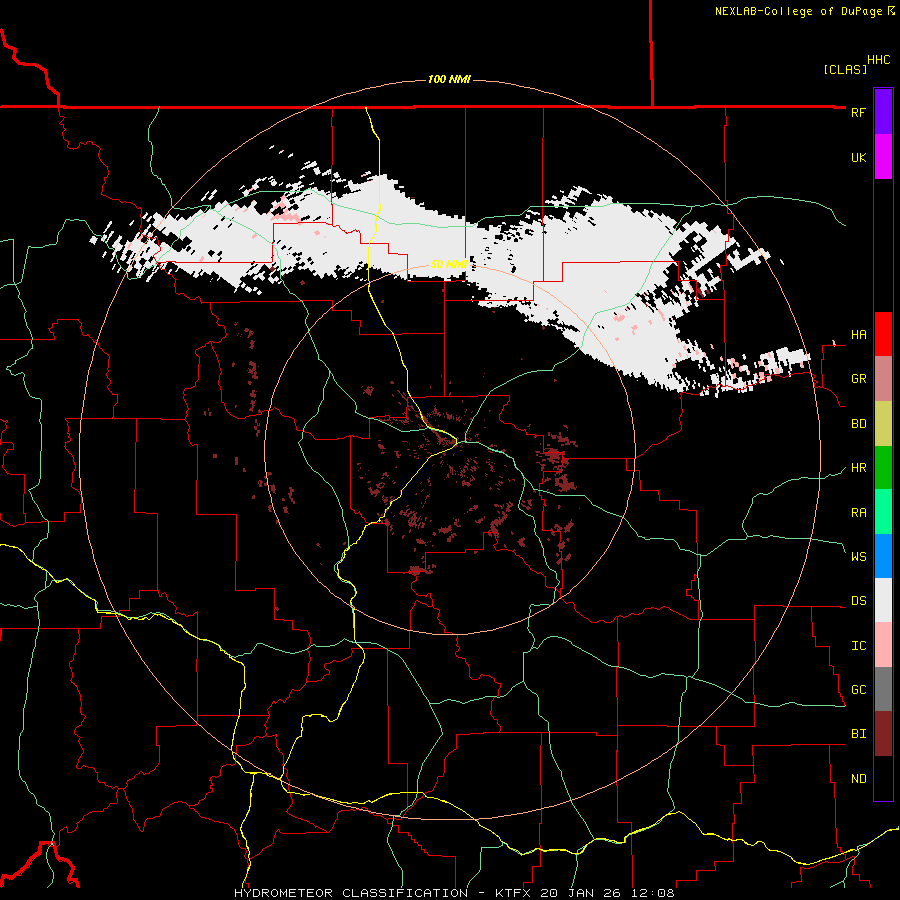Click the RA light green swatch
Image resolution: width=900 pixels, height=900 pixels.
883,512
